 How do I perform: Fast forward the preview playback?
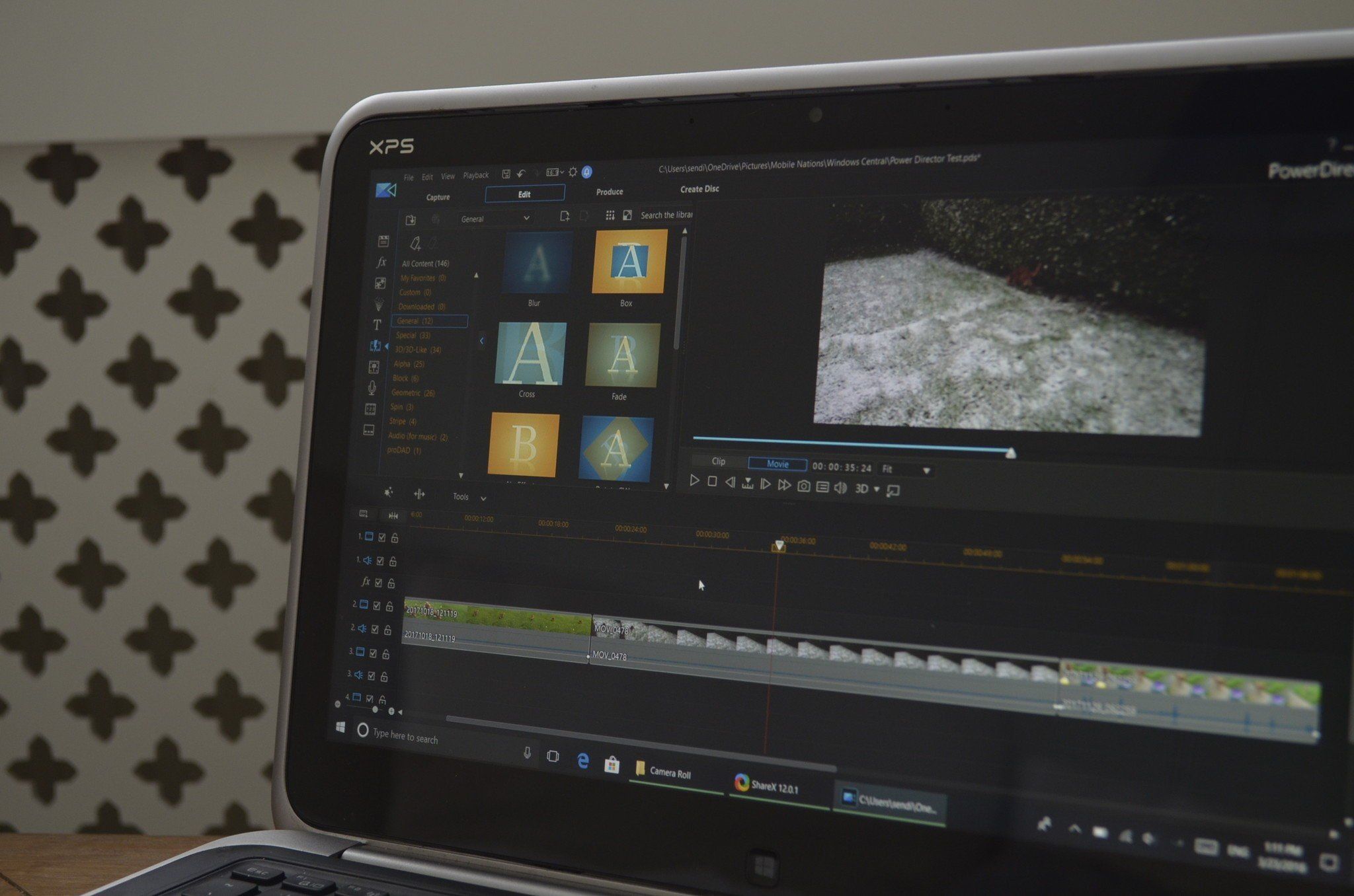click(x=784, y=485)
